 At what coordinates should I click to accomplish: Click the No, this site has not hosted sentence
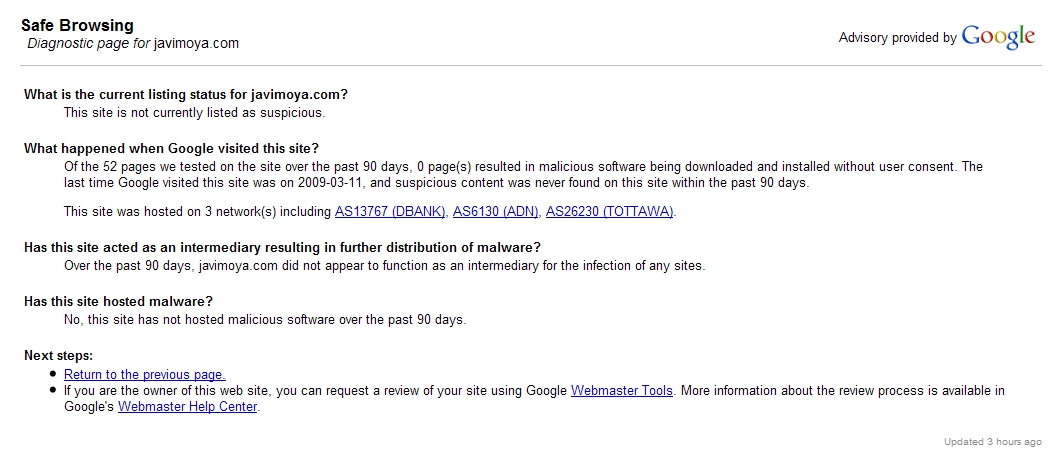pyautogui.click(x=265, y=319)
